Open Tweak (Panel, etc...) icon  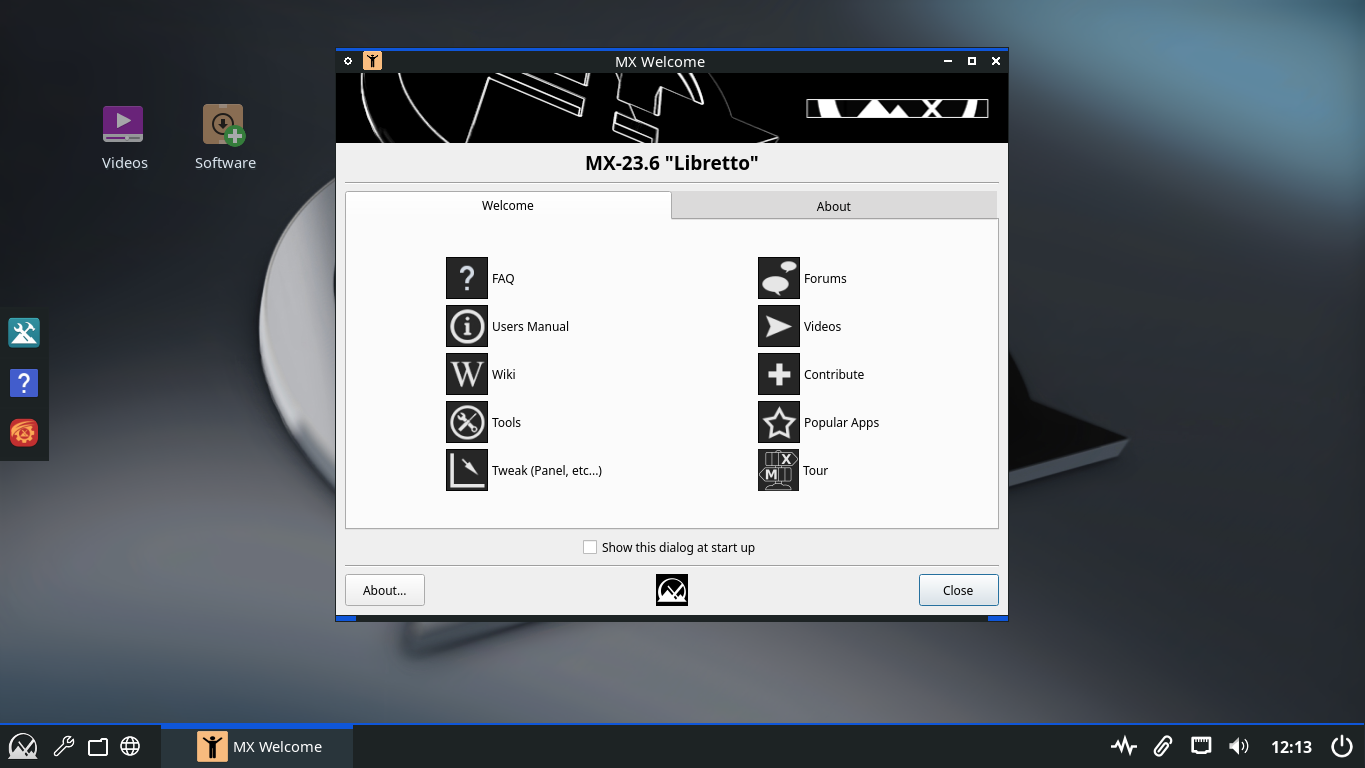[466, 470]
